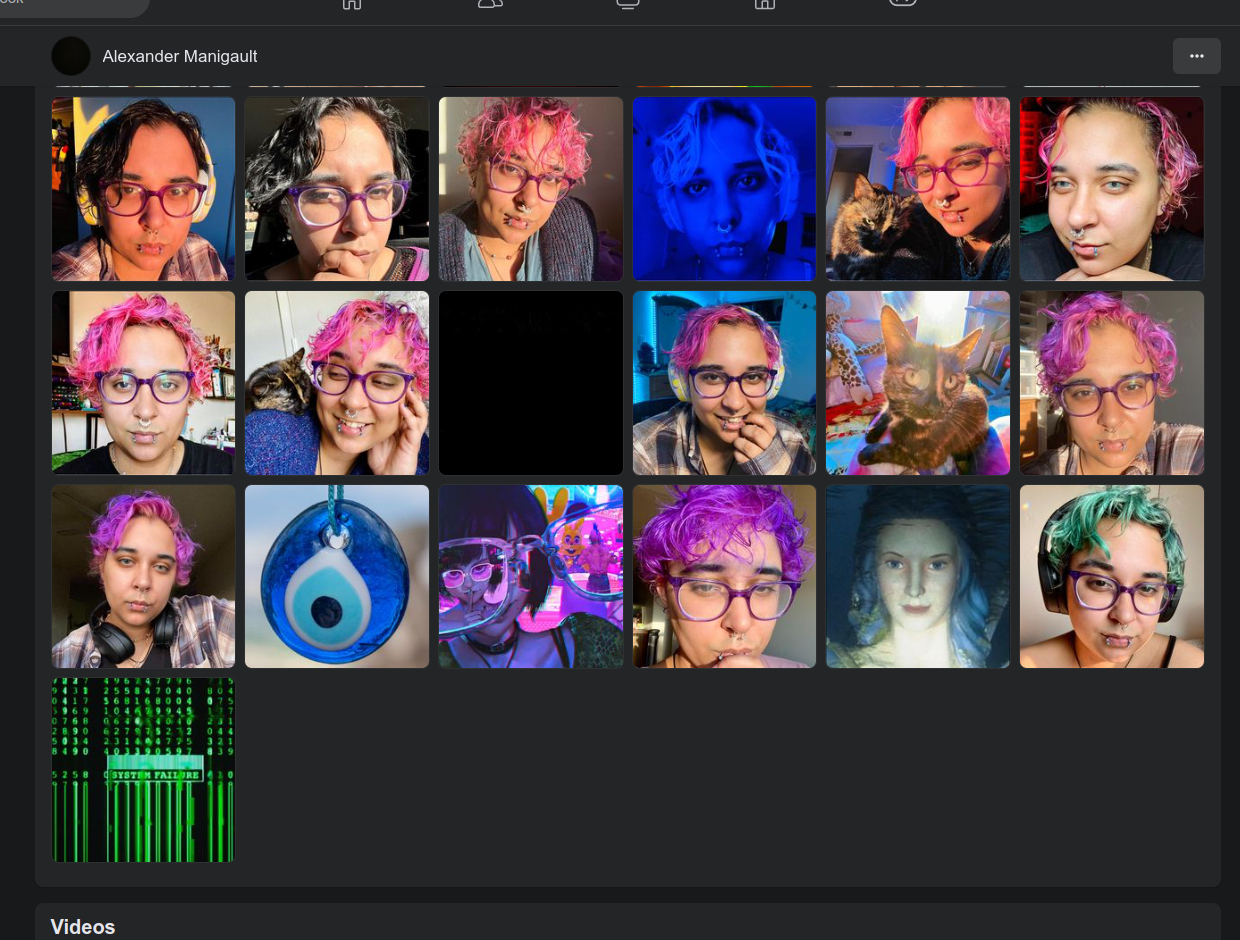View the cartoon avatar with glasses image

531,576
